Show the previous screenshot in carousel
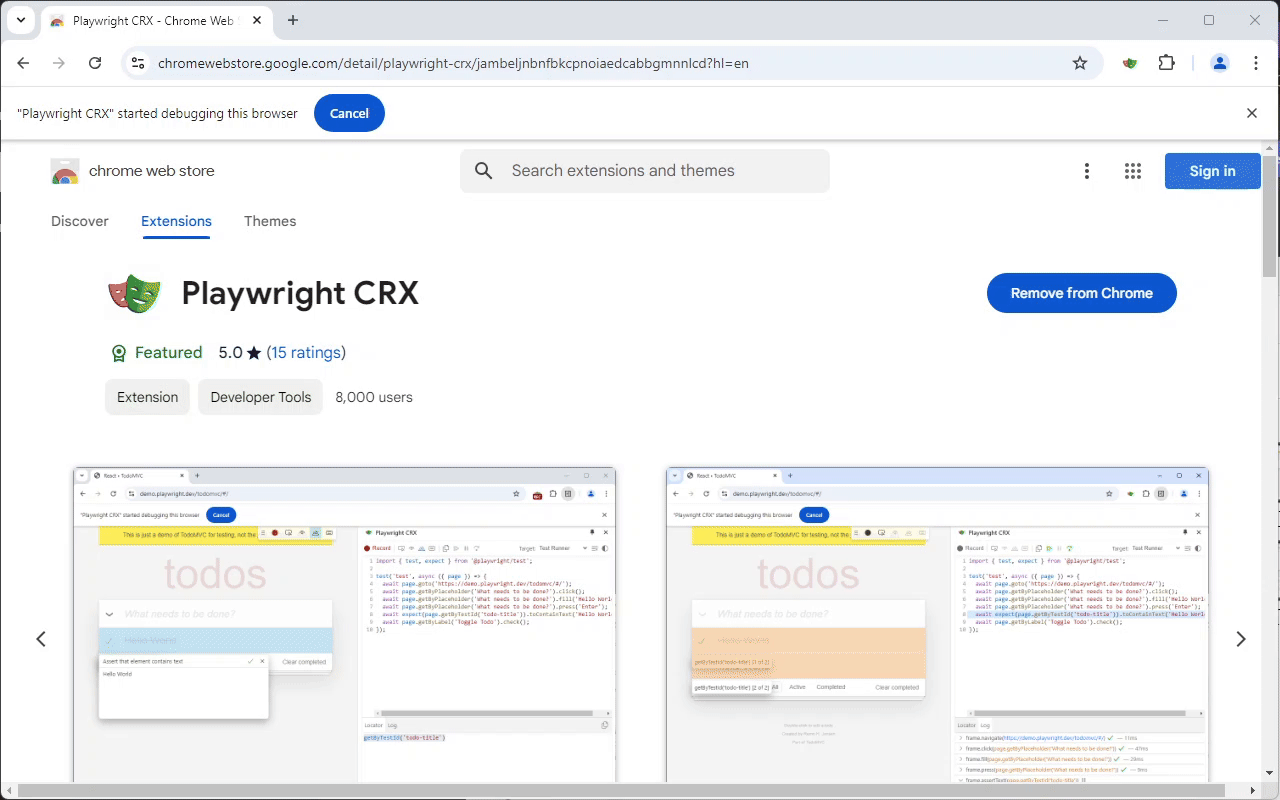This screenshot has height=800, width=1280. click(41, 639)
